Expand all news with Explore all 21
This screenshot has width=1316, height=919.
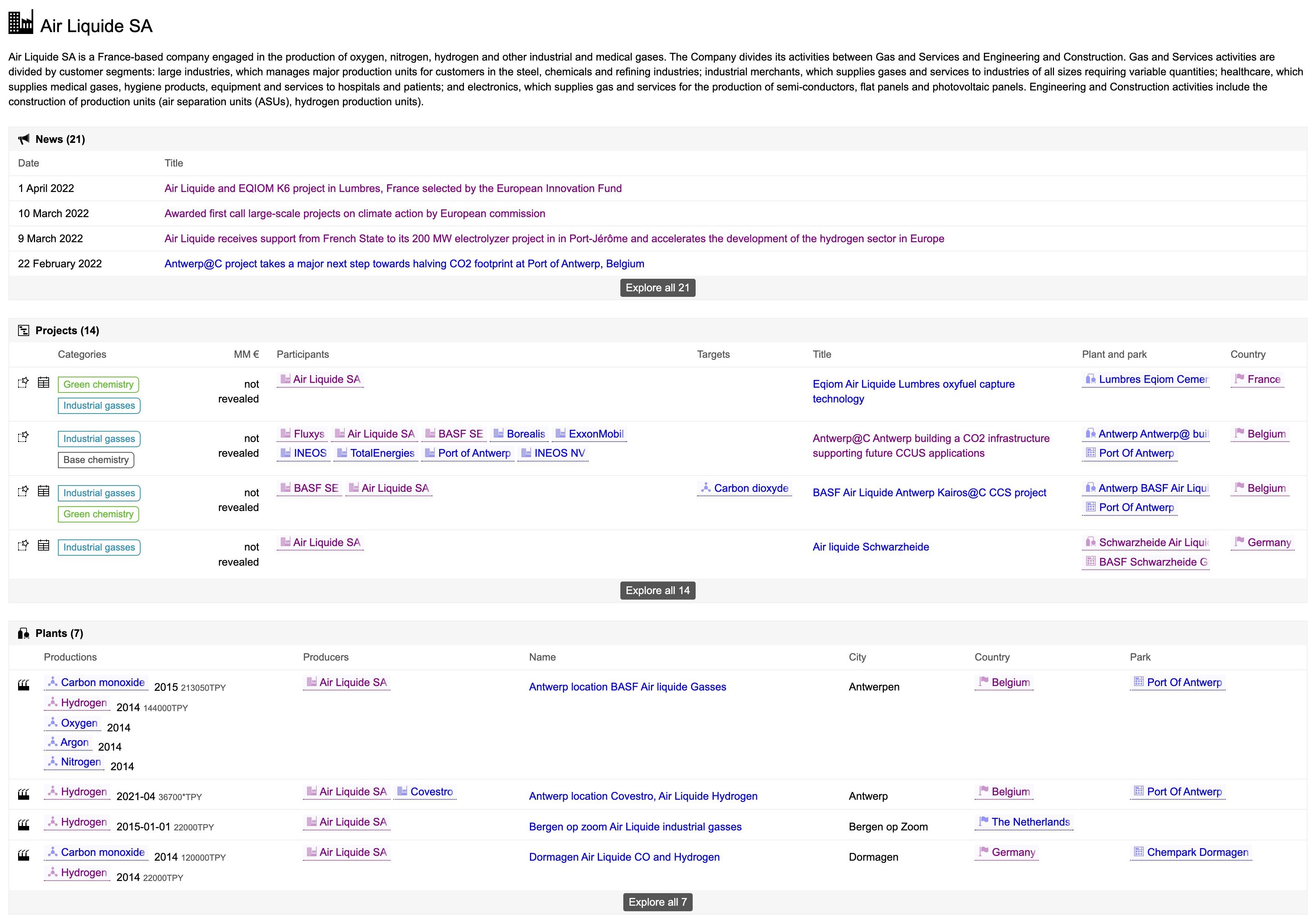tap(657, 287)
